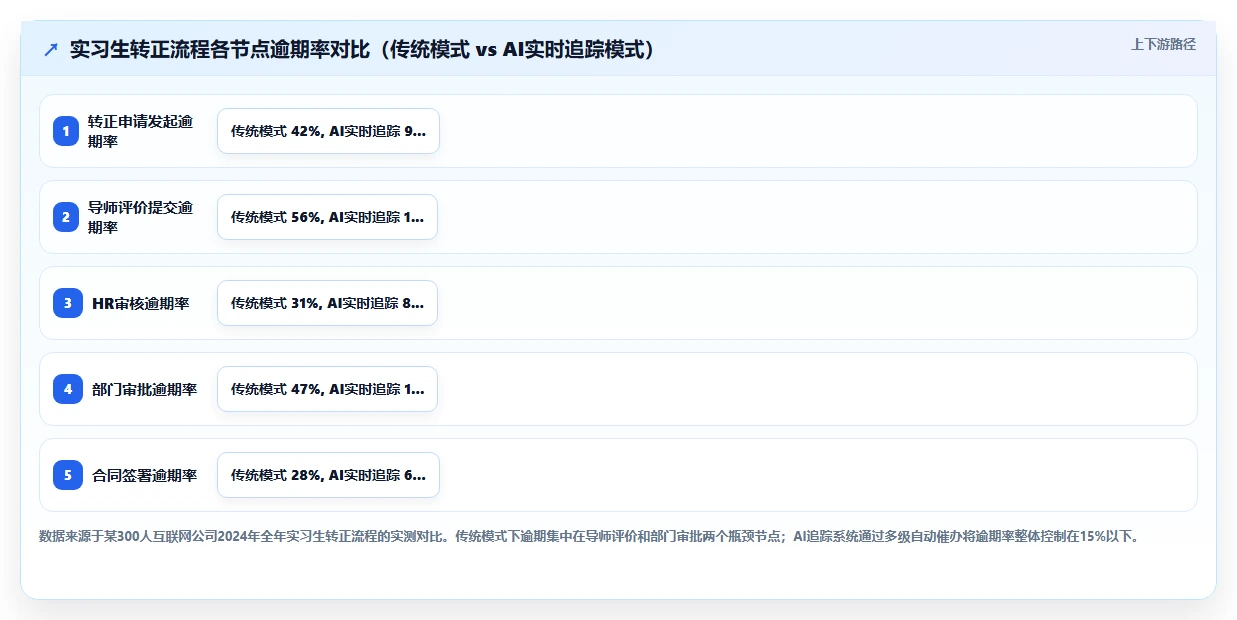Select the HR审核逾期率 label
The height and width of the screenshot is (620, 1237).
[141, 303]
